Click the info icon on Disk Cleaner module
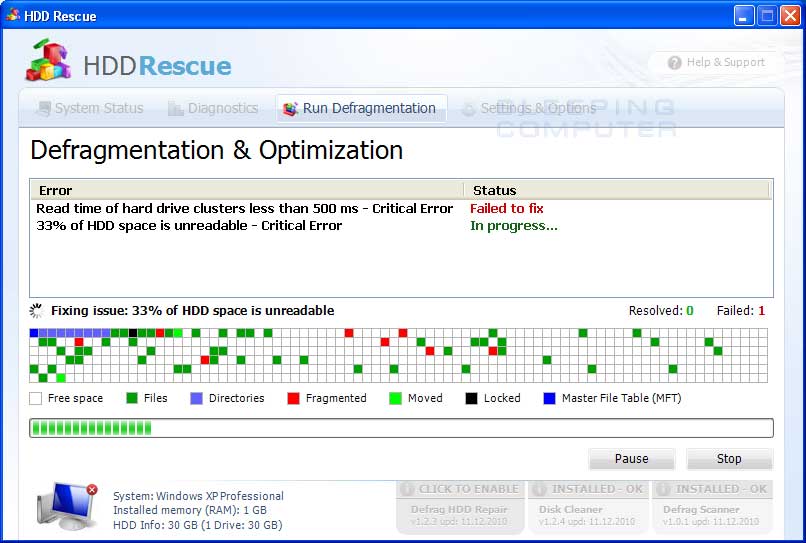Viewport: 806px width, 543px height. (539, 489)
